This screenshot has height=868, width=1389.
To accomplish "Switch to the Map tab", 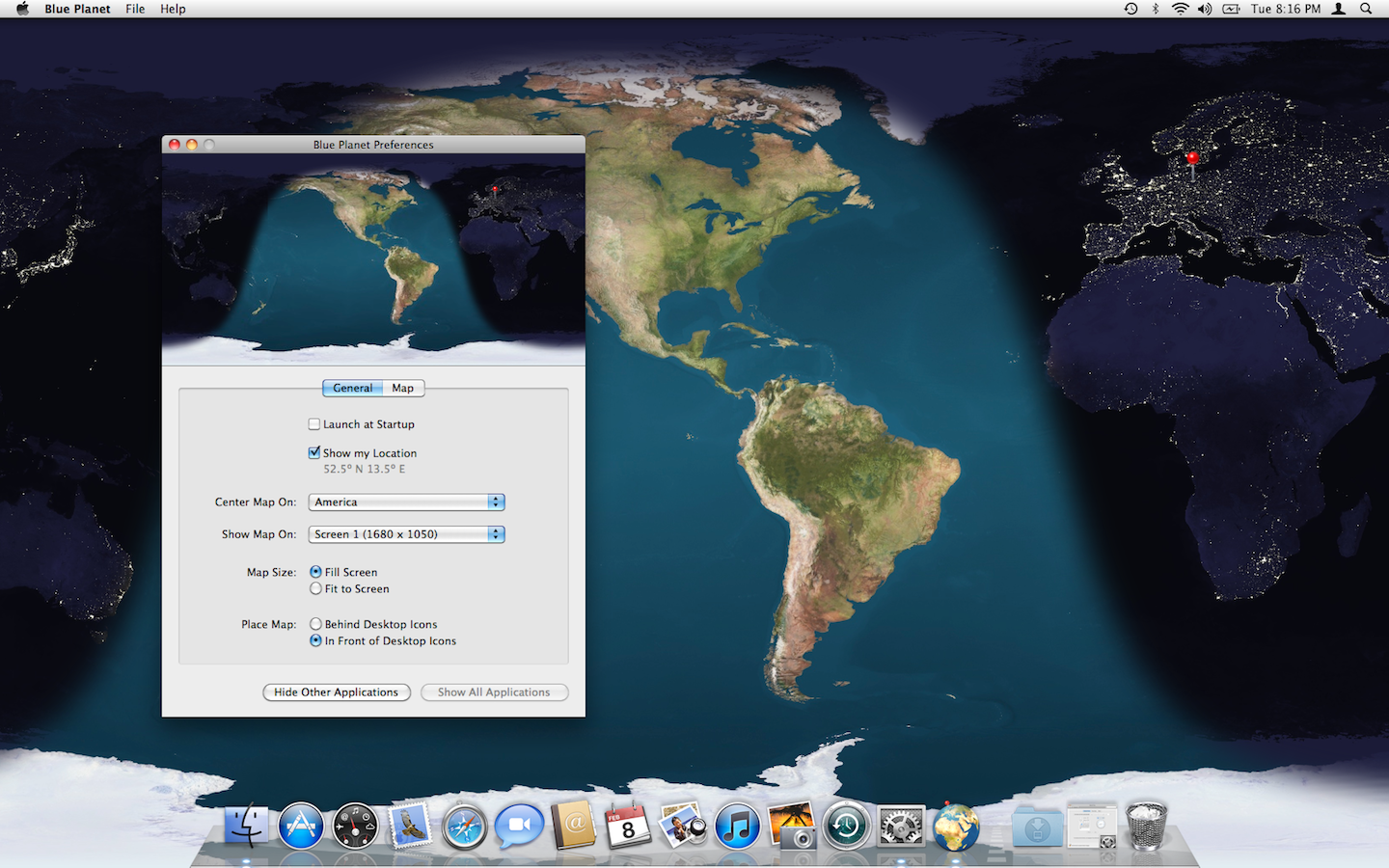I will (403, 389).
